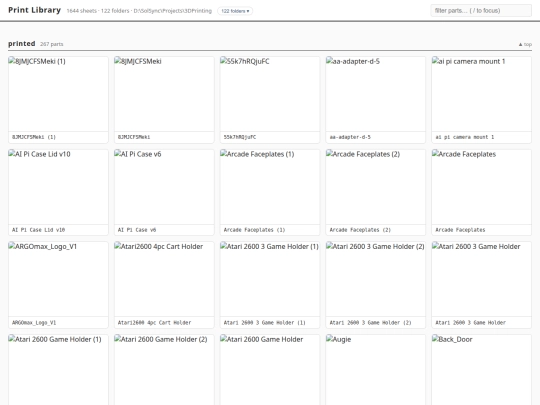Open the ARGOmax_Logo_V1 thumbnail image

click(58, 279)
